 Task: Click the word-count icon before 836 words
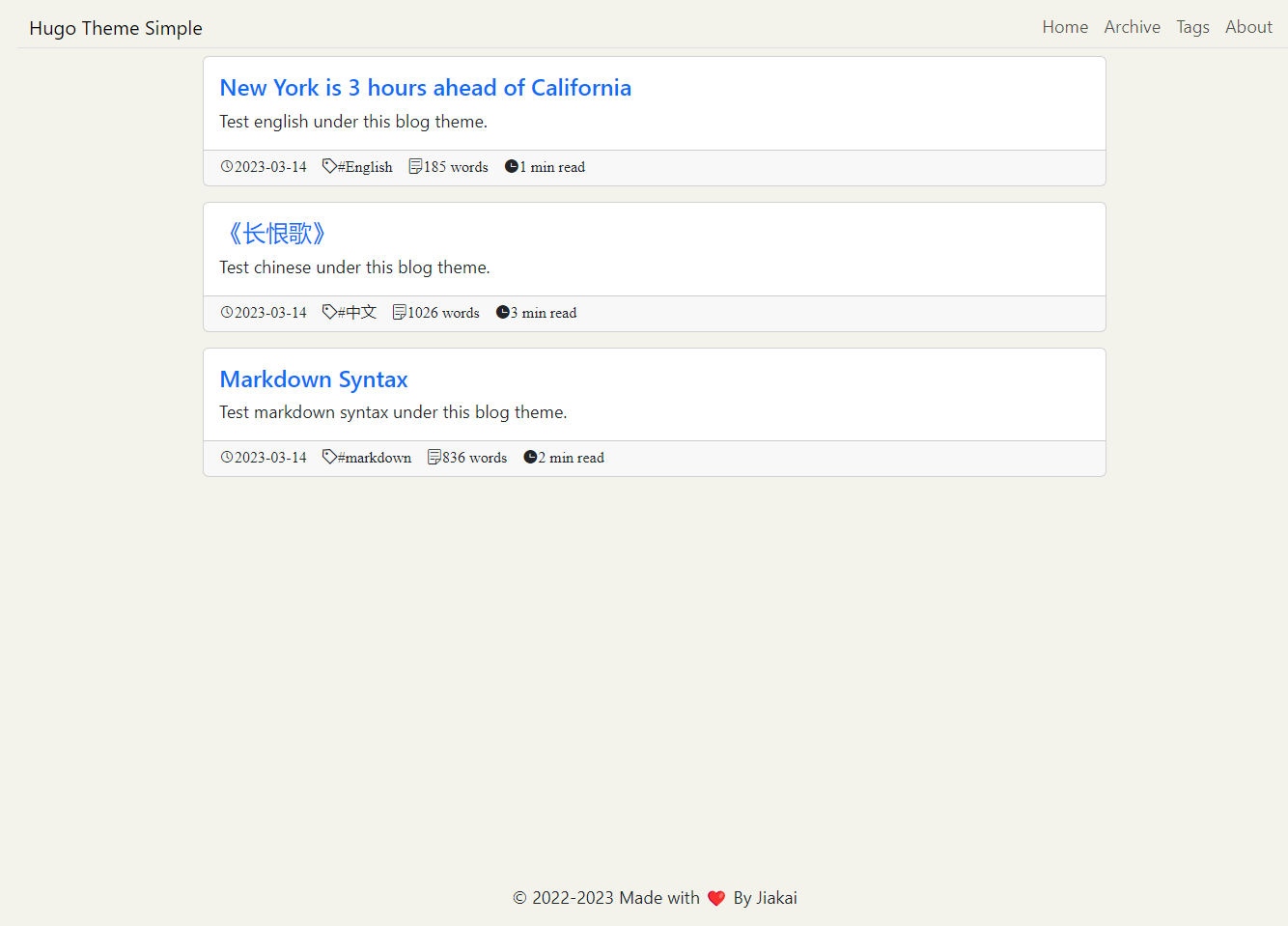[433, 457]
